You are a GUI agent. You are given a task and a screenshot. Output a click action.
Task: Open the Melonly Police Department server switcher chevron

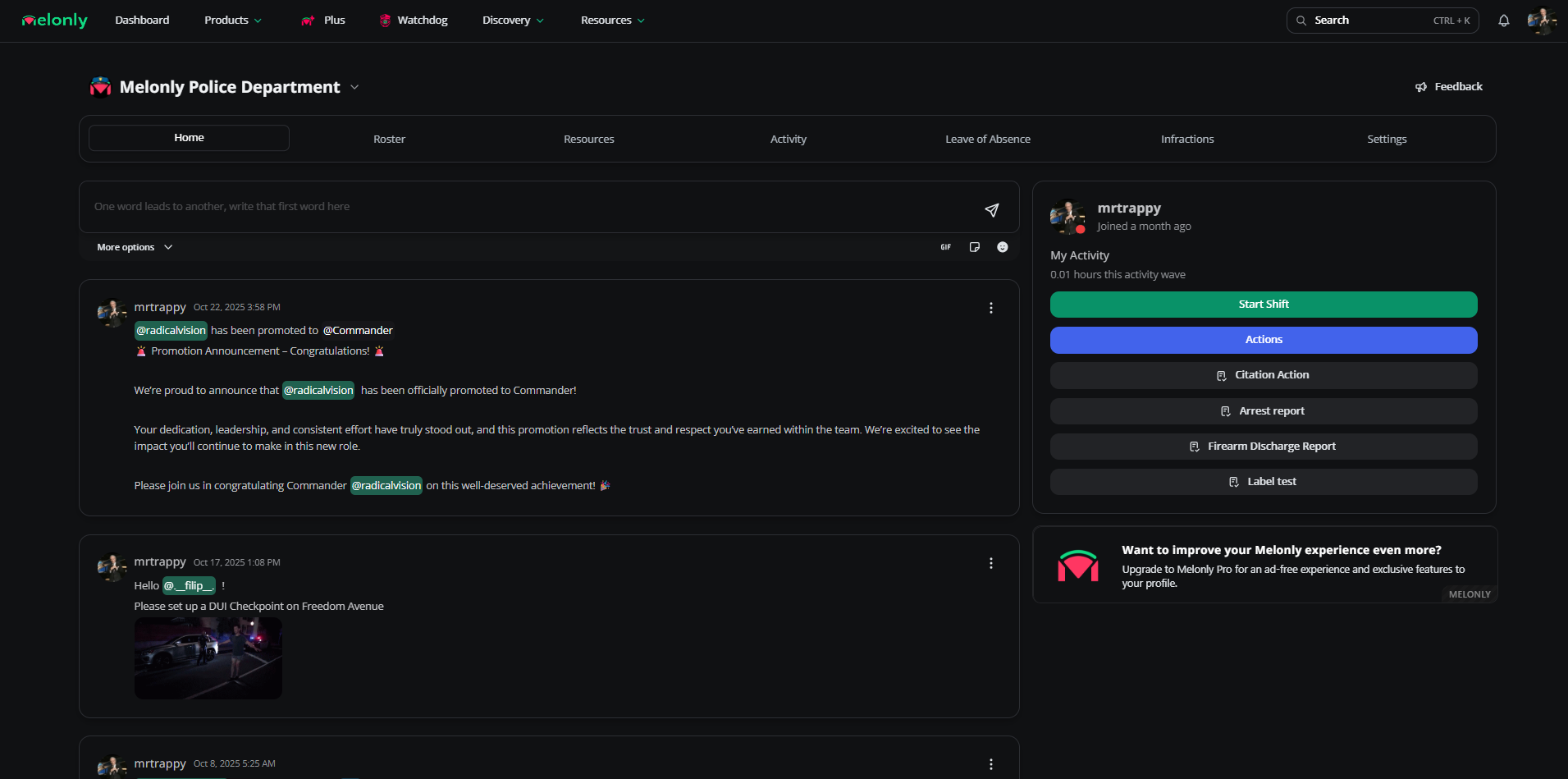pyautogui.click(x=354, y=86)
